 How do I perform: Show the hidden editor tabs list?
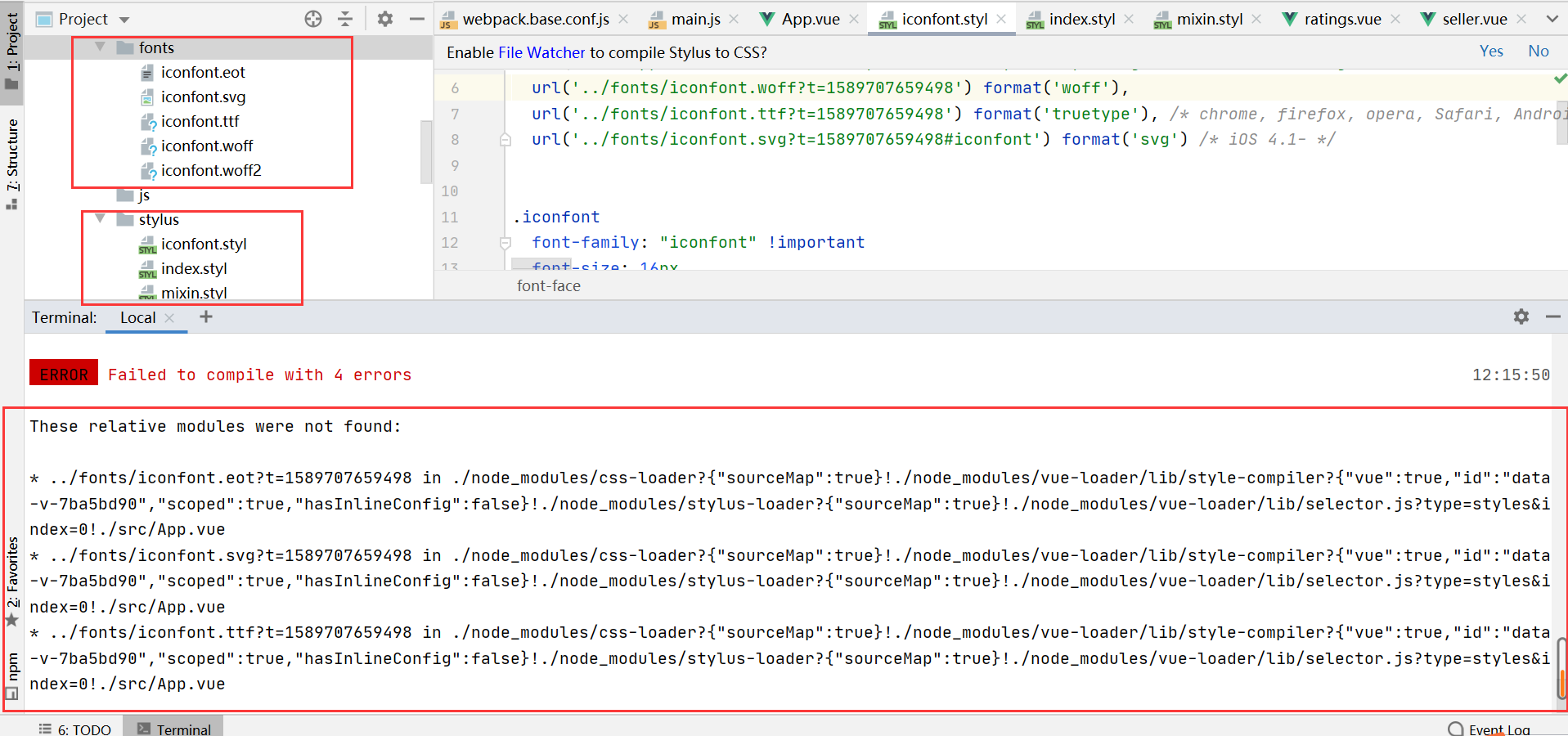click(x=1552, y=19)
